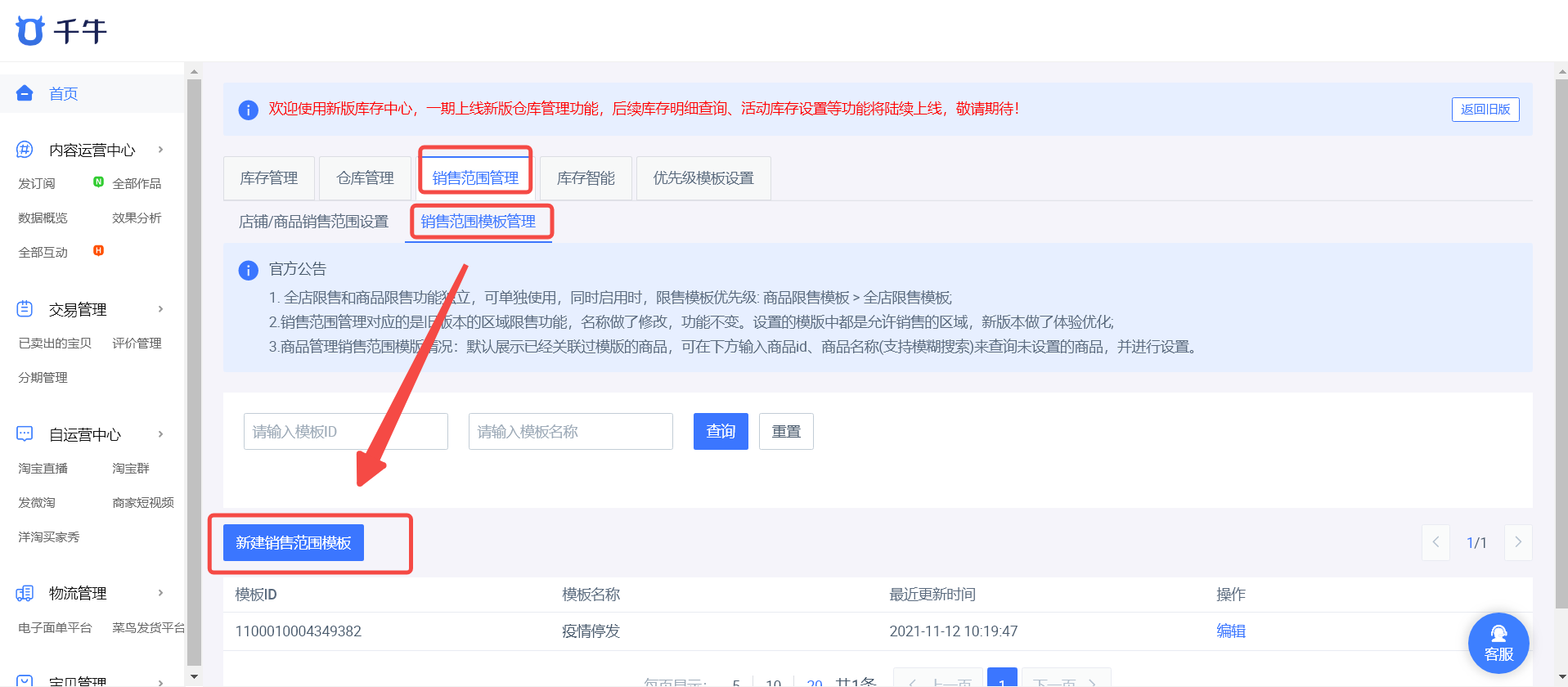Edit the 疫情停发 template via 编辑
This screenshot has width=1568, height=687.
1230,631
